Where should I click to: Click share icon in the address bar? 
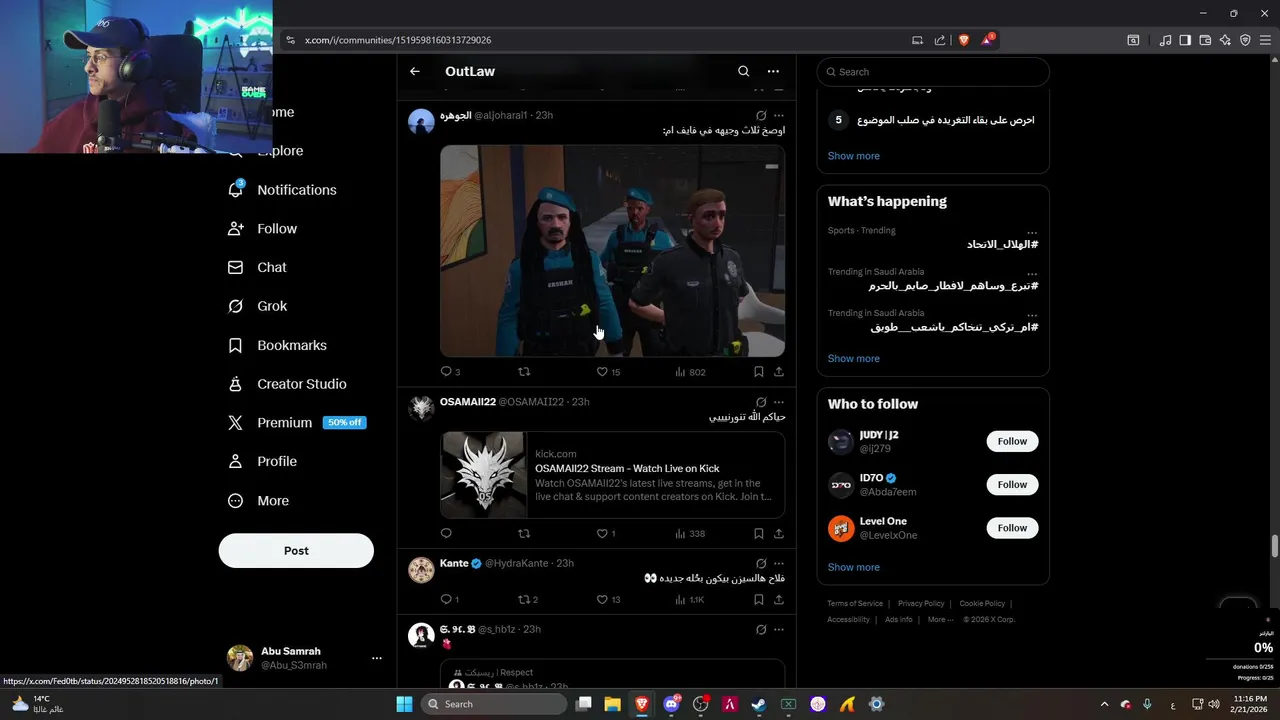click(x=940, y=40)
